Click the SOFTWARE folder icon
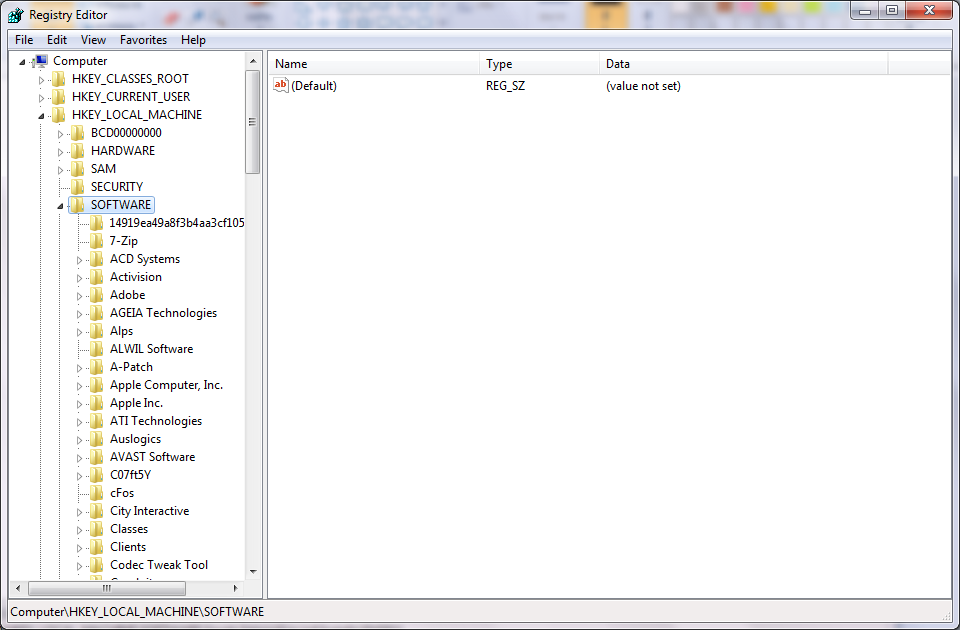This screenshot has height=630, width=960. (78, 204)
